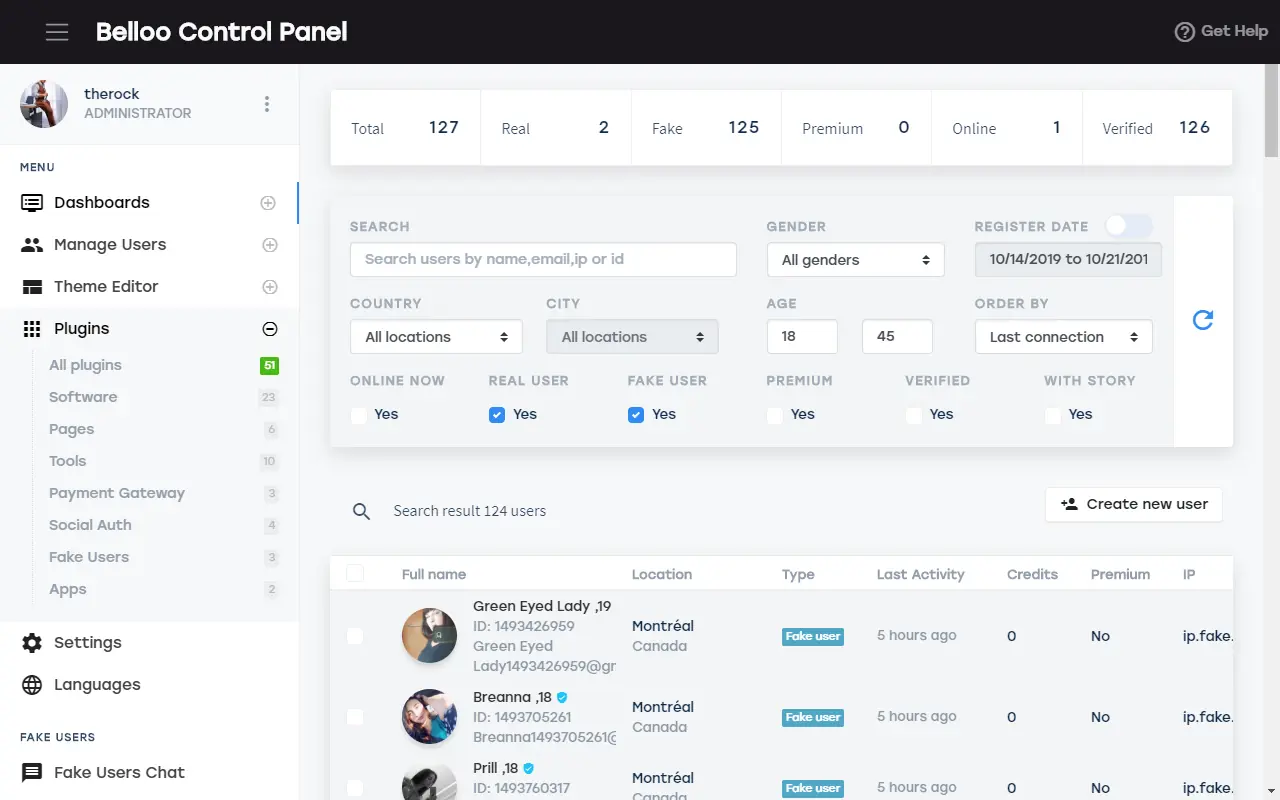Screen dimensions: 1280x800
Task: Click the Credits column header
Action: pyautogui.click(x=1033, y=574)
